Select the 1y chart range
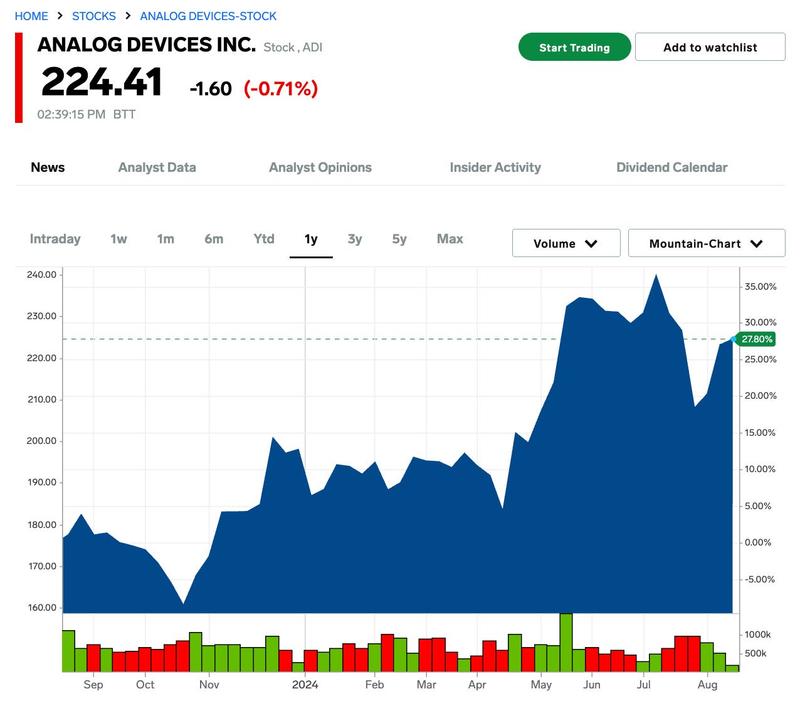Screen dimensions: 800x701 (311, 239)
